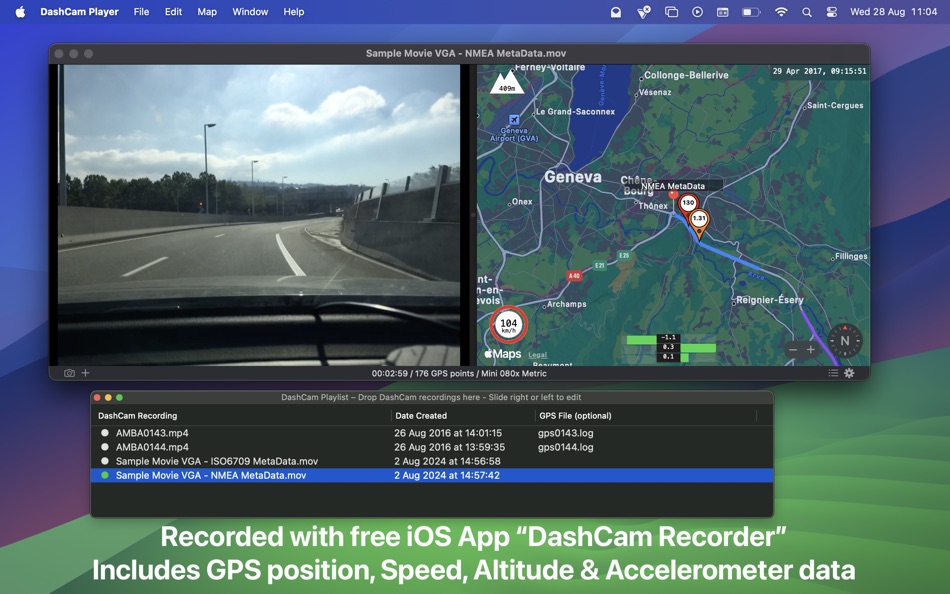Screen dimensions: 950x594
Task: Click the Stage Manager windows icon in menu bar
Action: (671, 12)
